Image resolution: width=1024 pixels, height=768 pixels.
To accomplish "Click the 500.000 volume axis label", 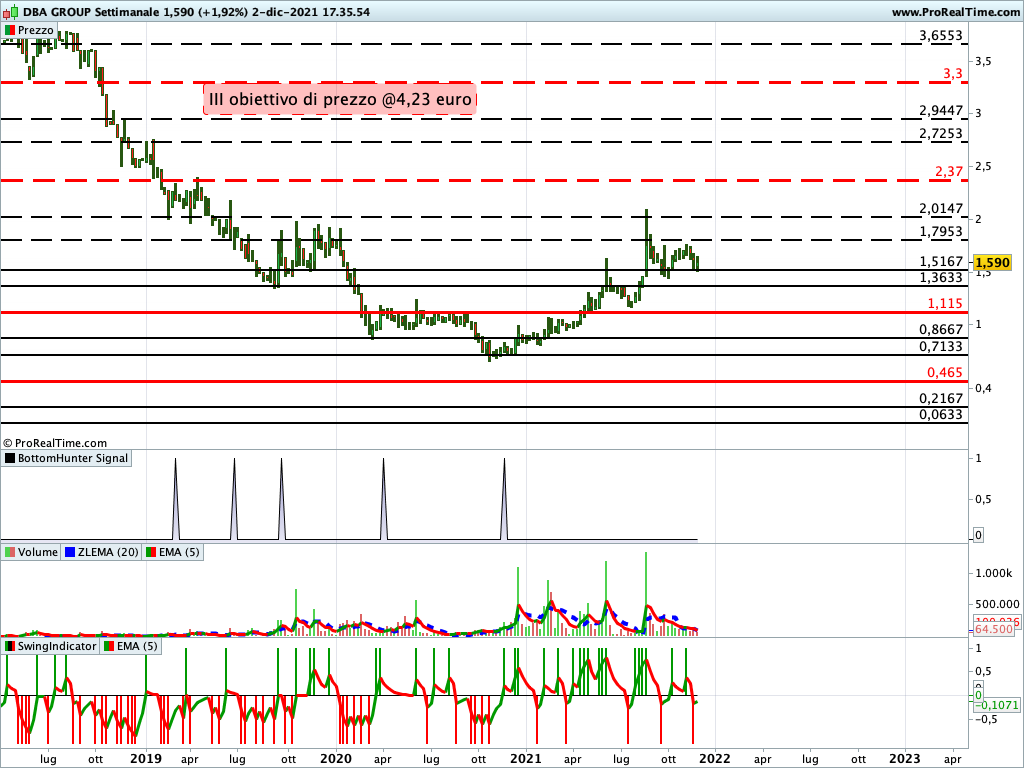I will point(997,604).
